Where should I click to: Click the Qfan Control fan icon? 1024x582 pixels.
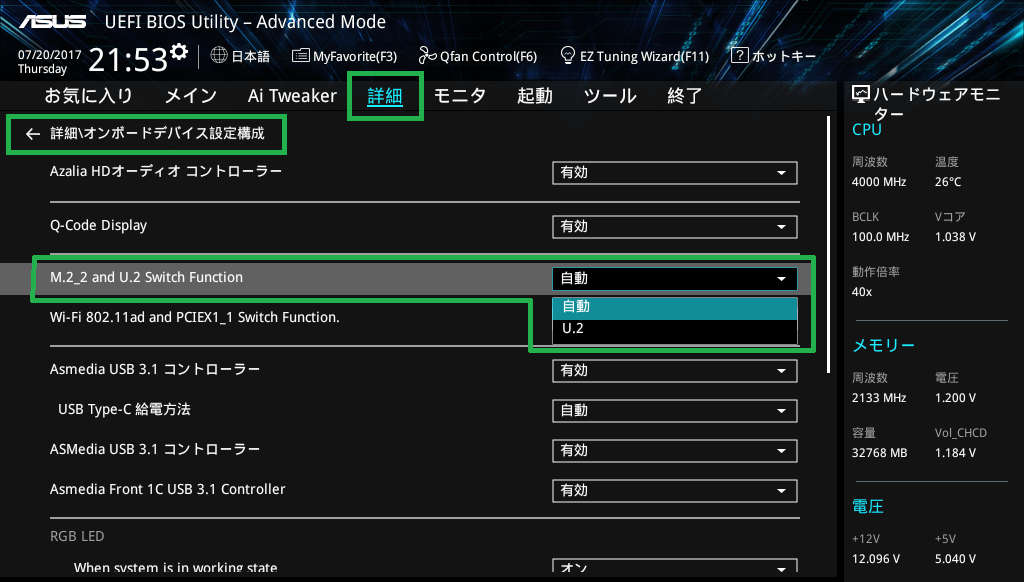428,56
